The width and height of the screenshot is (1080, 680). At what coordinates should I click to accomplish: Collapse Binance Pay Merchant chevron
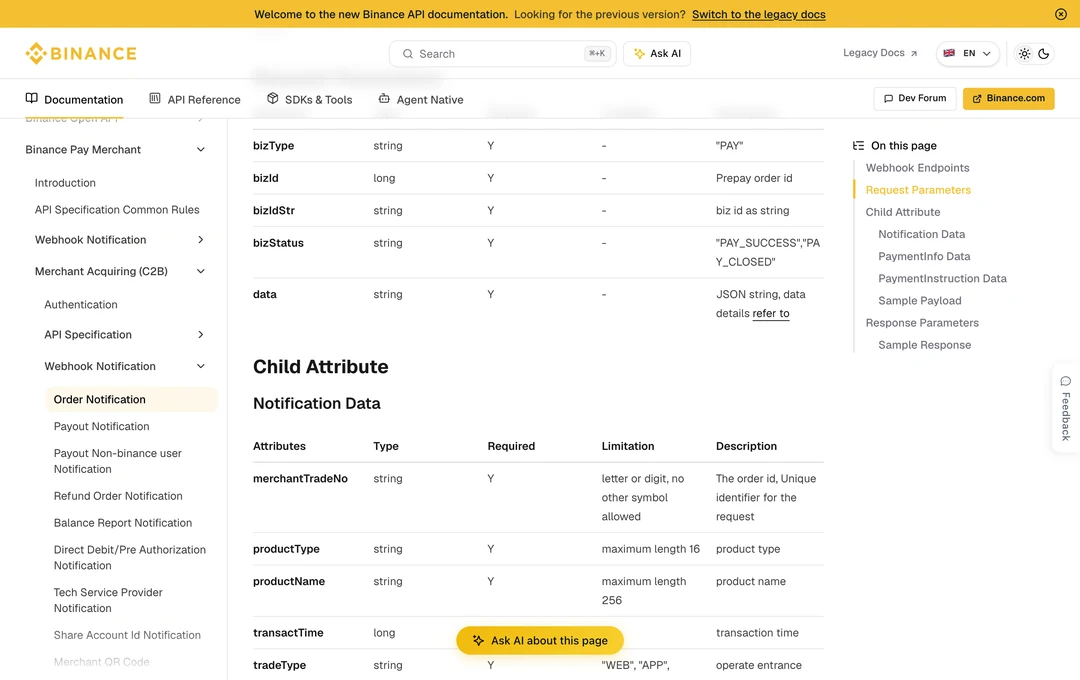click(200, 150)
